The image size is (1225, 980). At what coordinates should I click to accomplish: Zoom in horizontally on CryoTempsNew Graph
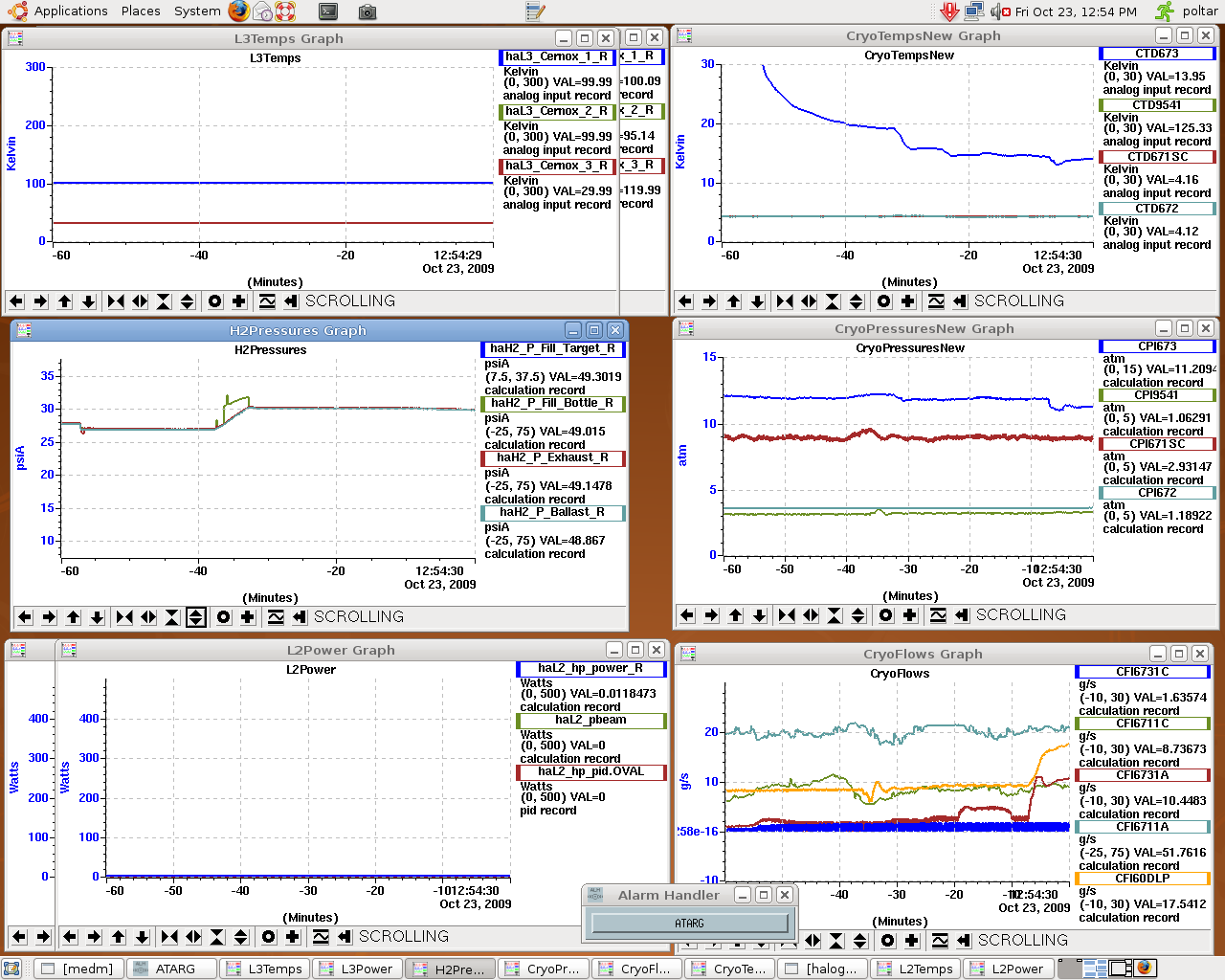pos(785,301)
